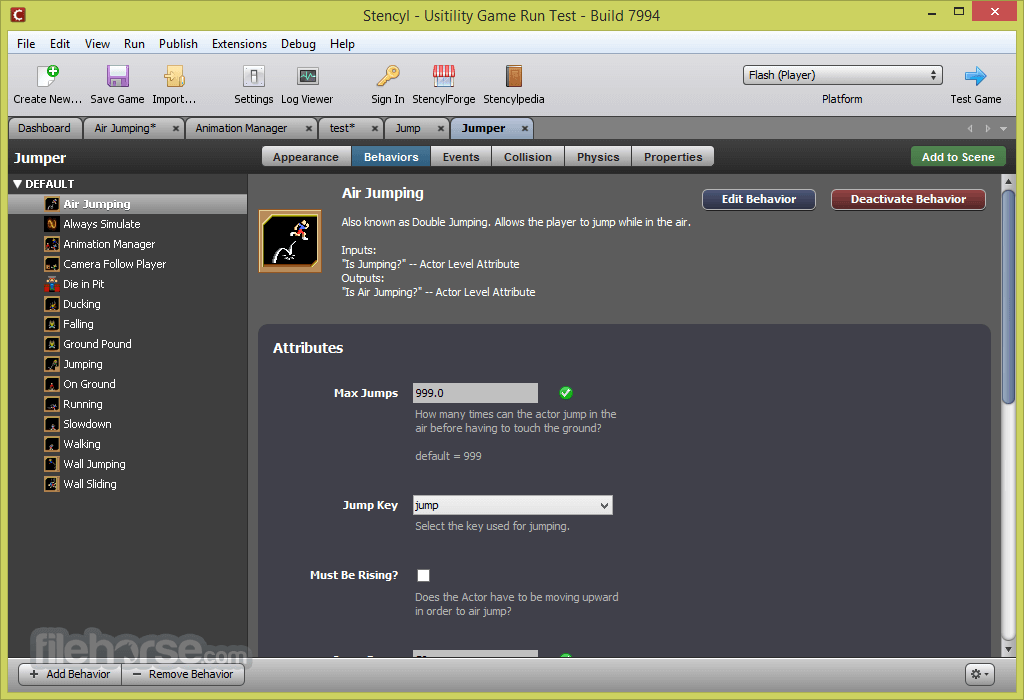Switch to the Properties section
1024x700 pixels.
tap(673, 157)
